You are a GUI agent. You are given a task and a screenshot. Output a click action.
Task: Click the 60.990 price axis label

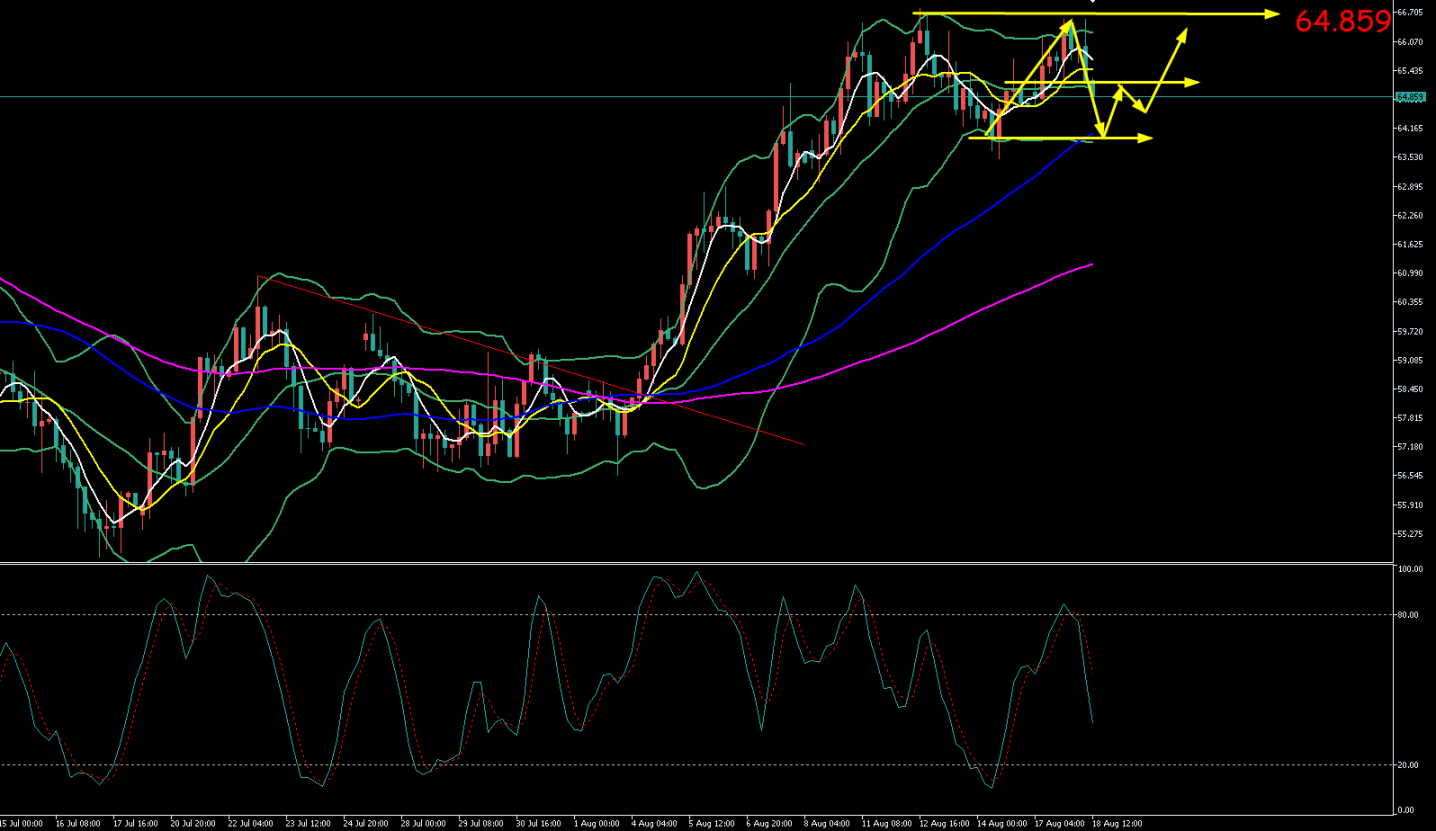1410,273
